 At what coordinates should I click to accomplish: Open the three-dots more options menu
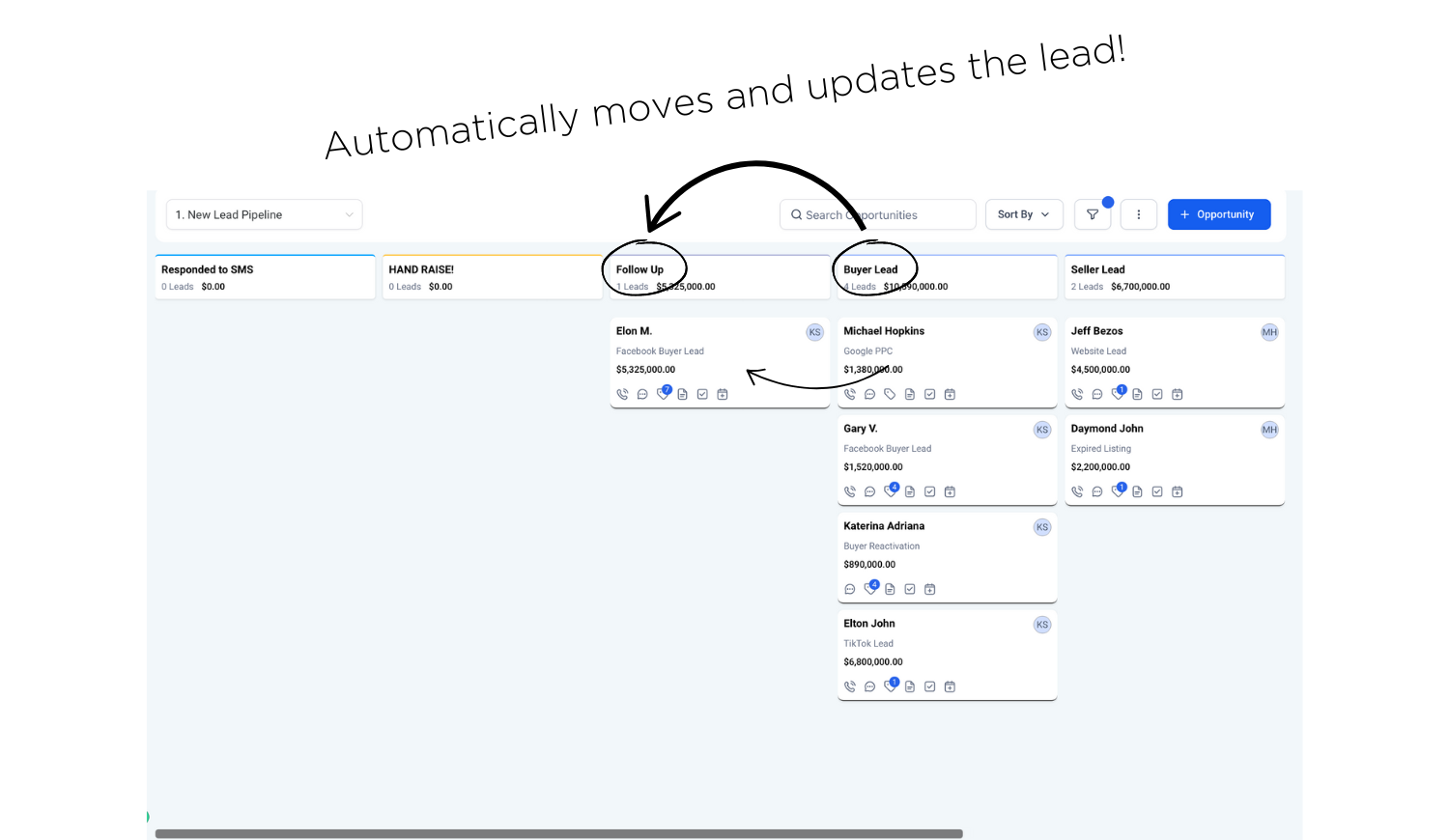(x=1138, y=214)
